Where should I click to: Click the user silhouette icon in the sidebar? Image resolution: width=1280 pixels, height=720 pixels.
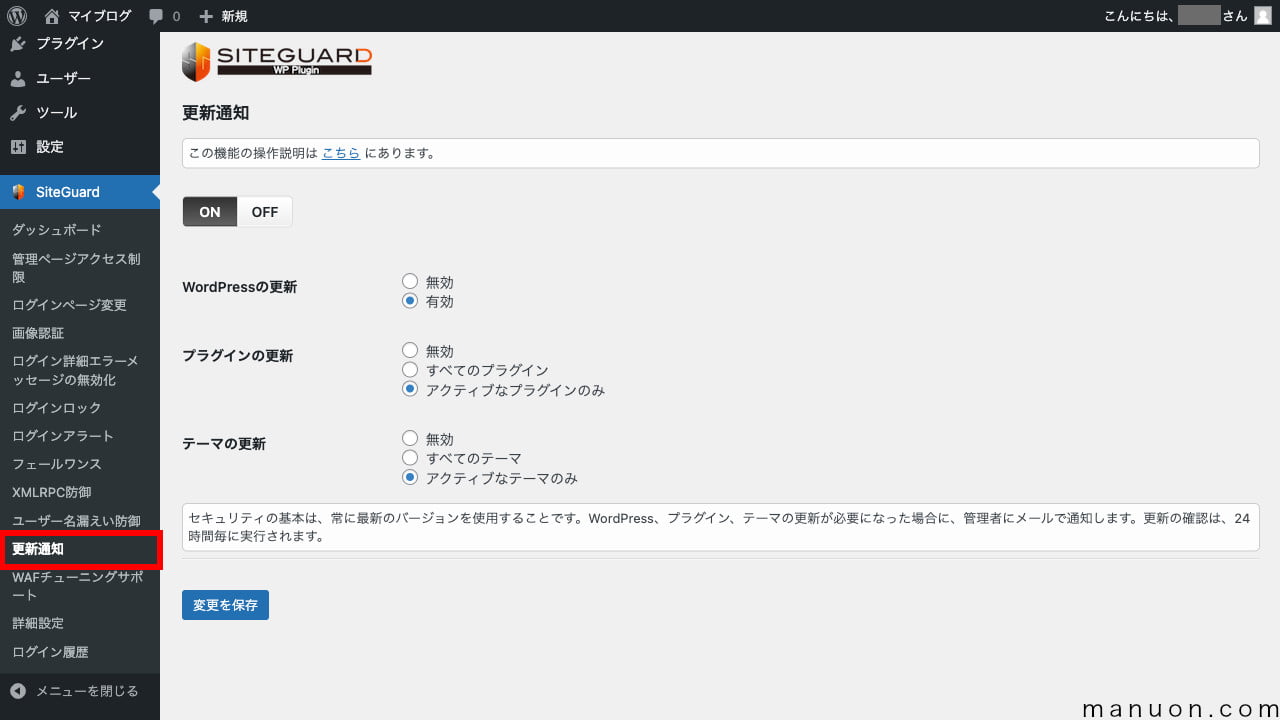pyautogui.click(x=18, y=78)
